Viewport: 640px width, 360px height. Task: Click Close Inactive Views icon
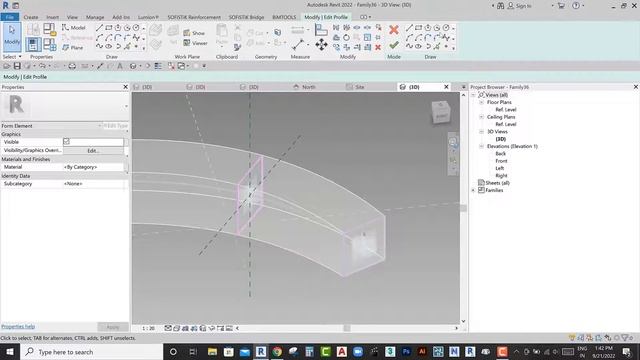(171, 66)
